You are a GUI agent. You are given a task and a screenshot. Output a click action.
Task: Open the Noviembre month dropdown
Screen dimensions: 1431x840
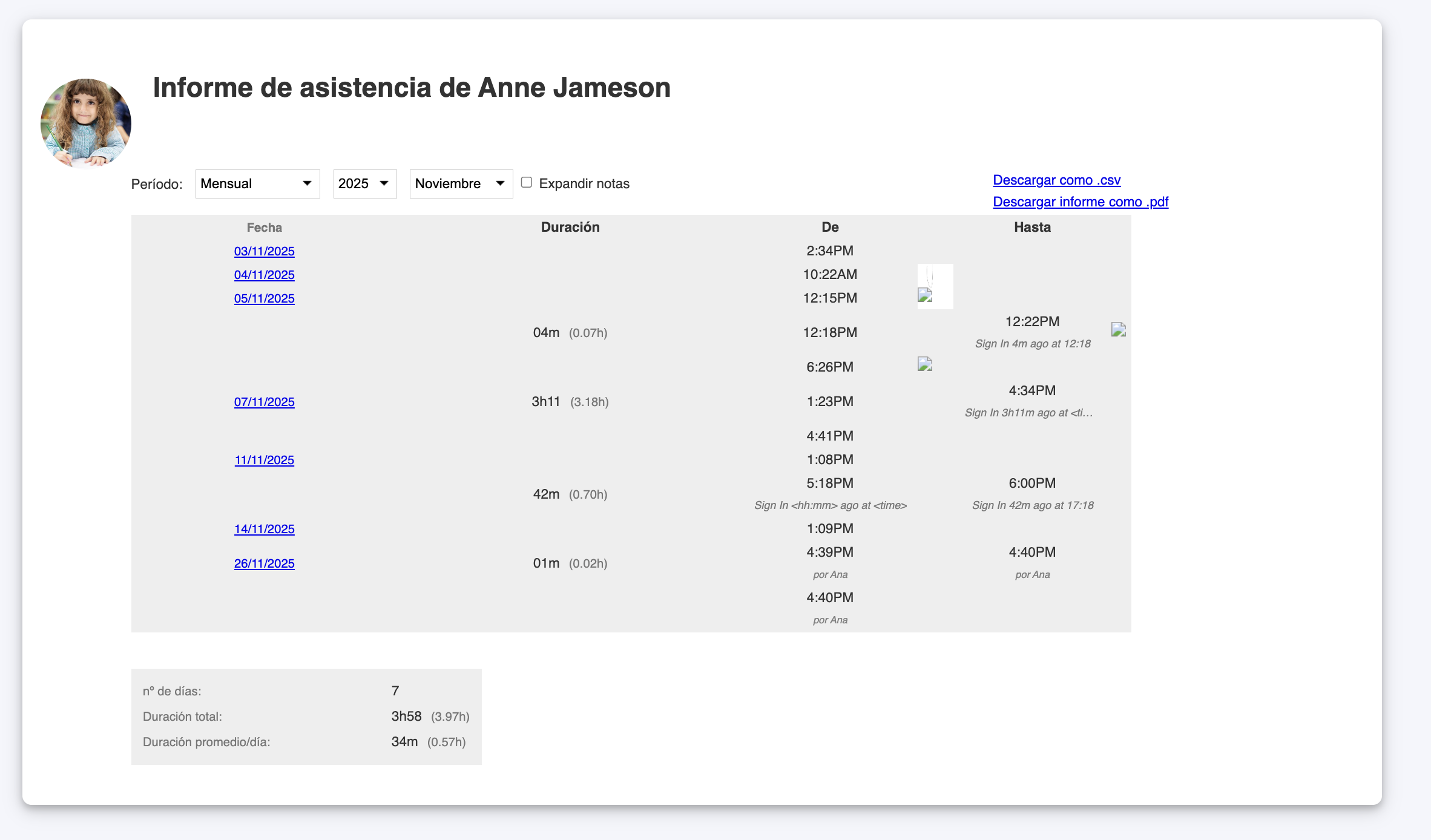click(461, 184)
